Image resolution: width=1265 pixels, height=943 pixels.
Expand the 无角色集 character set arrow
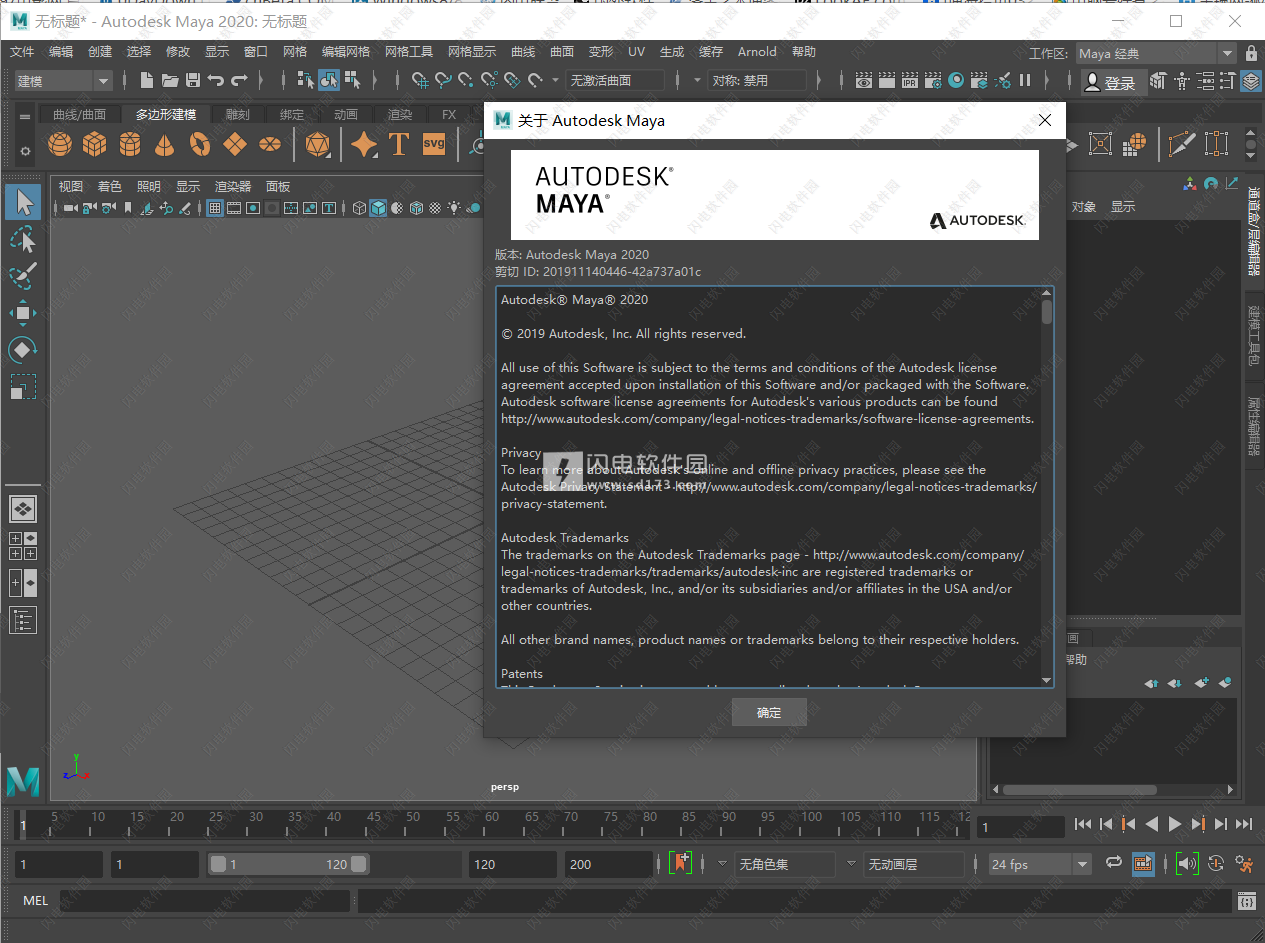point(723,863)
